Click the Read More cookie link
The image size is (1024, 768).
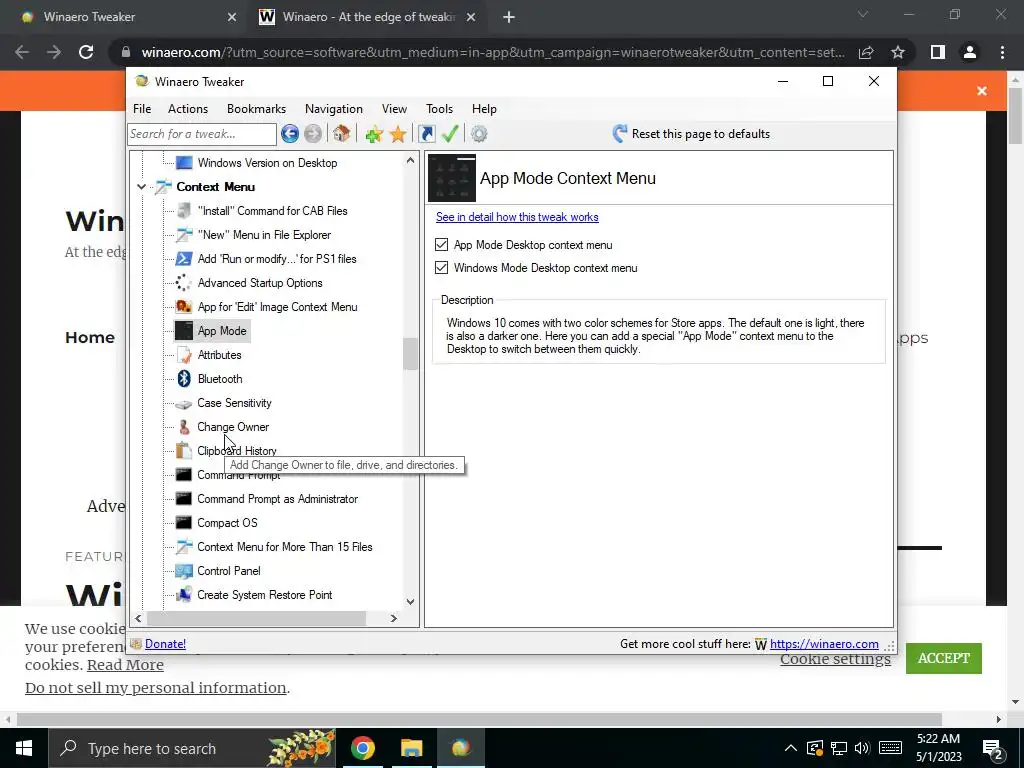[x=125, y=665]
